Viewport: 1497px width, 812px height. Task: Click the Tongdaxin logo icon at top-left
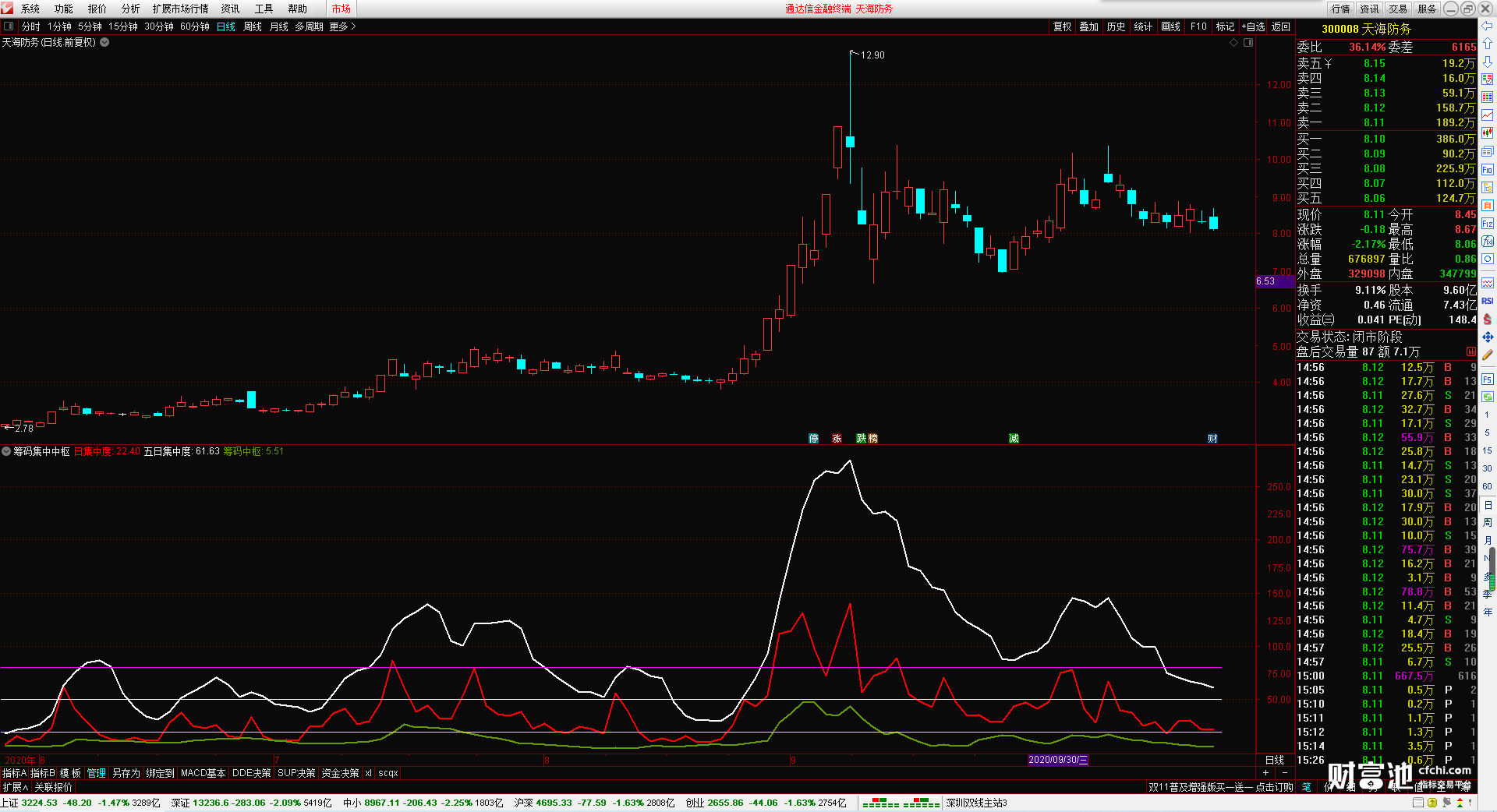7,8
